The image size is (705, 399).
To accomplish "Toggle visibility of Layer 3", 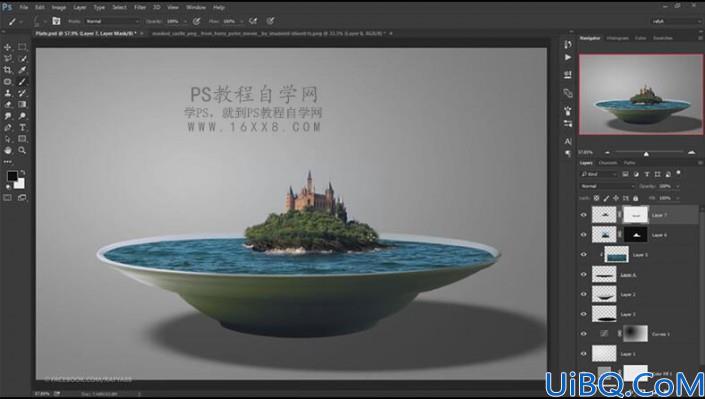I will click(x=584, y=314).
